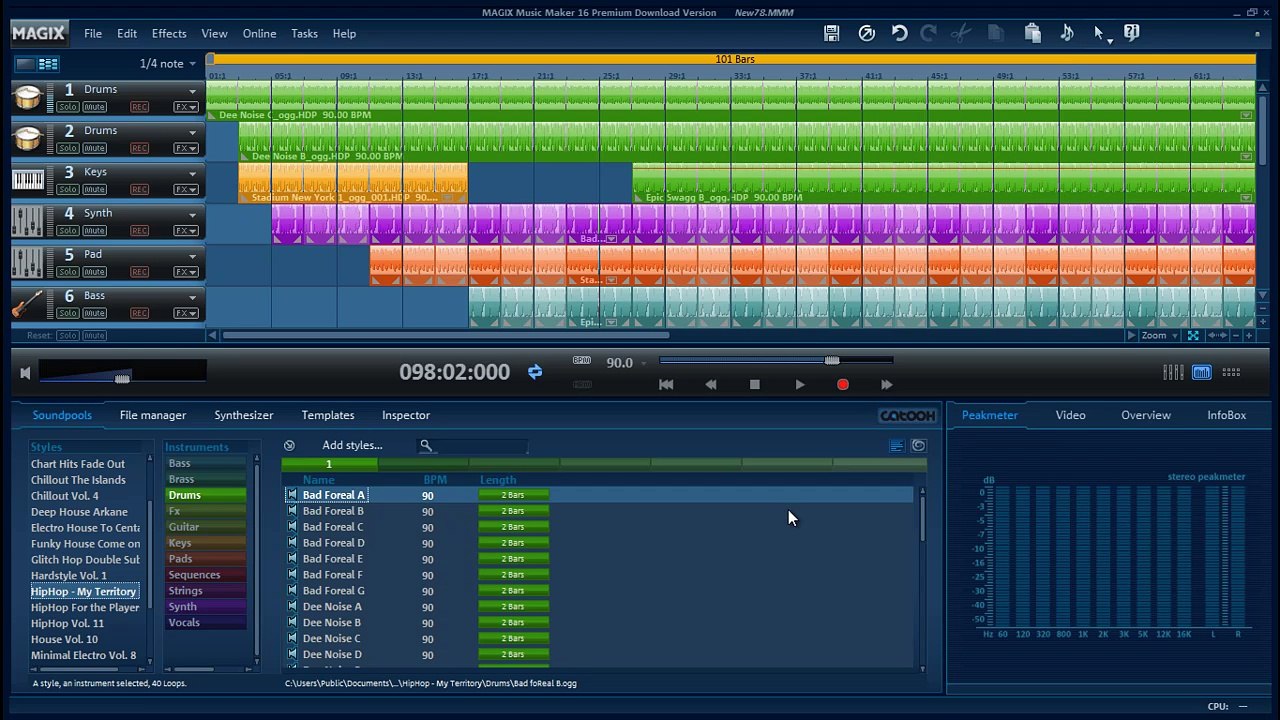This screenshot has height=720, width=1280.
Task: Mute track 1 Drums
Action: 95,107
